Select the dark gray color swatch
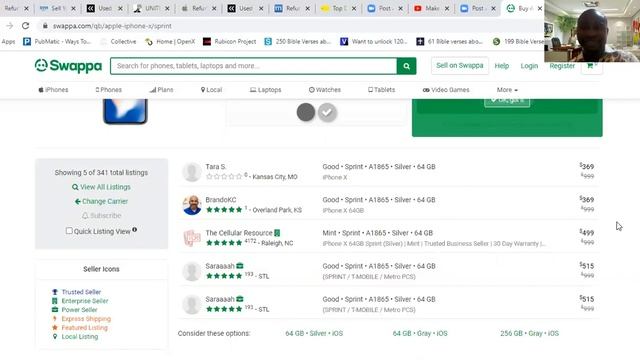 tap(306, 112)
